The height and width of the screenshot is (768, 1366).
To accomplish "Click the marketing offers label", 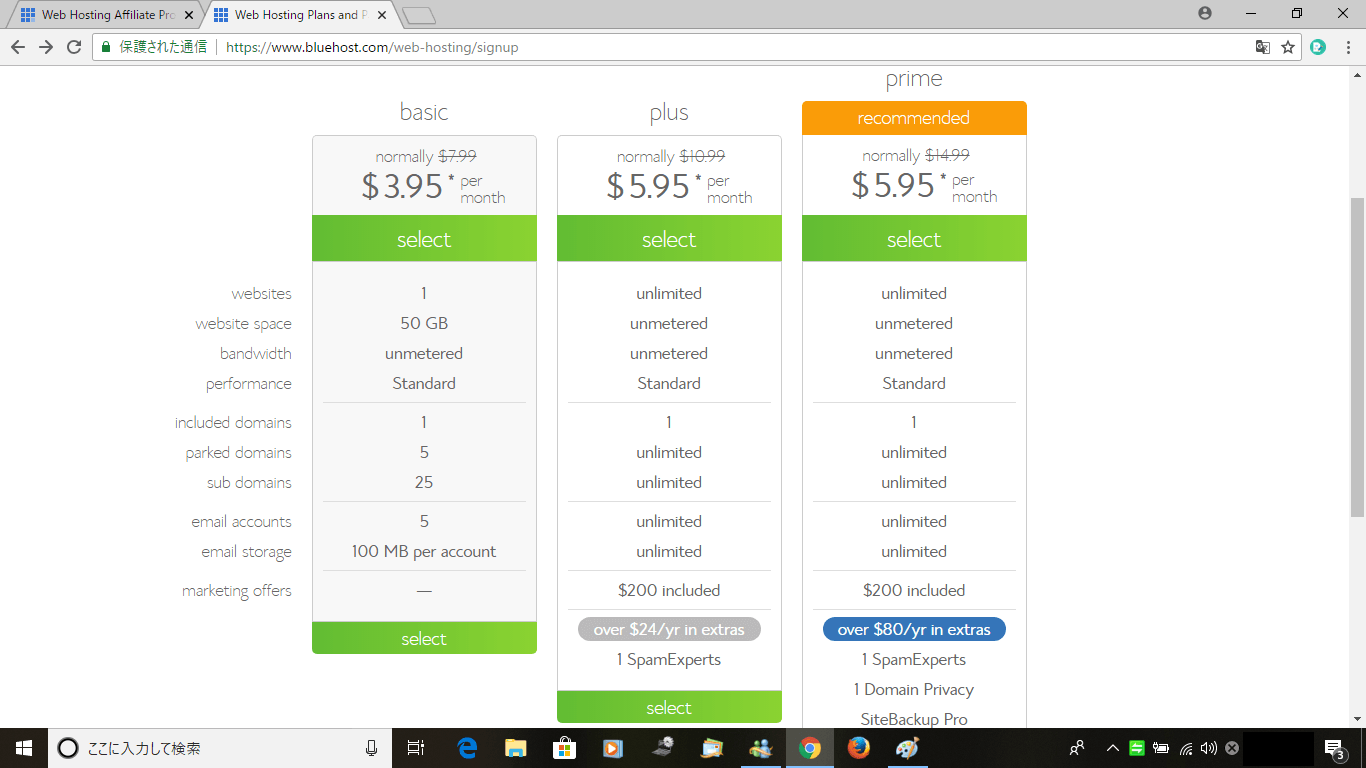I will pyautogui.click(x=237, y=590).
